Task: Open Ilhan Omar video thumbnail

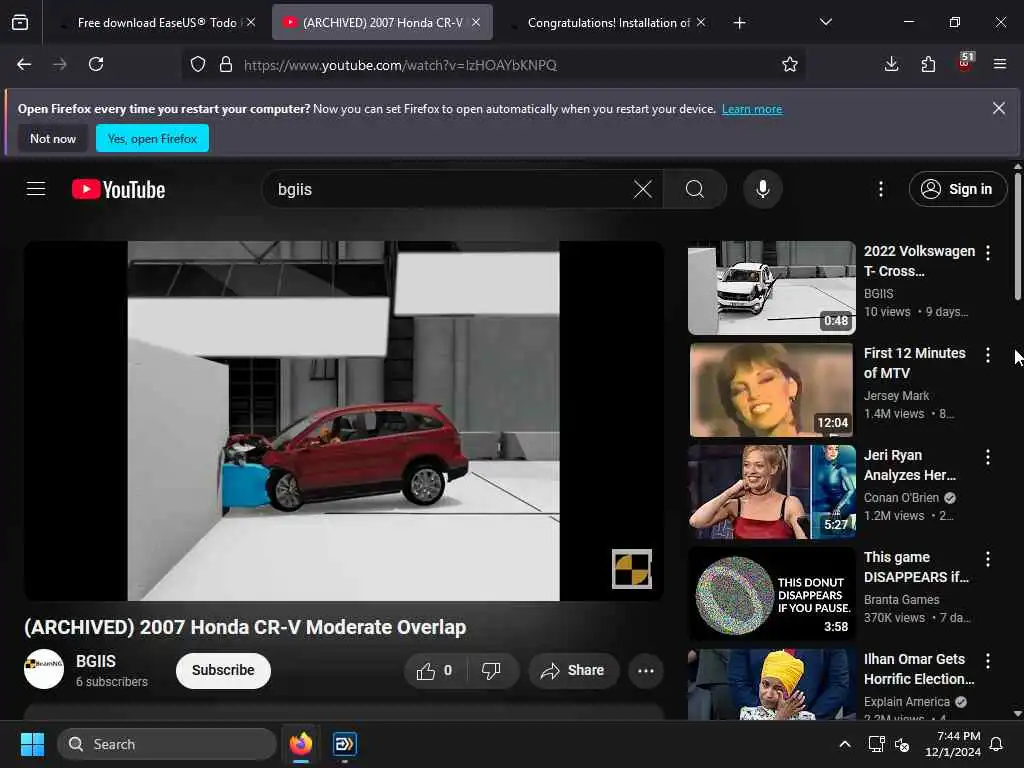Action: (772, 684)
